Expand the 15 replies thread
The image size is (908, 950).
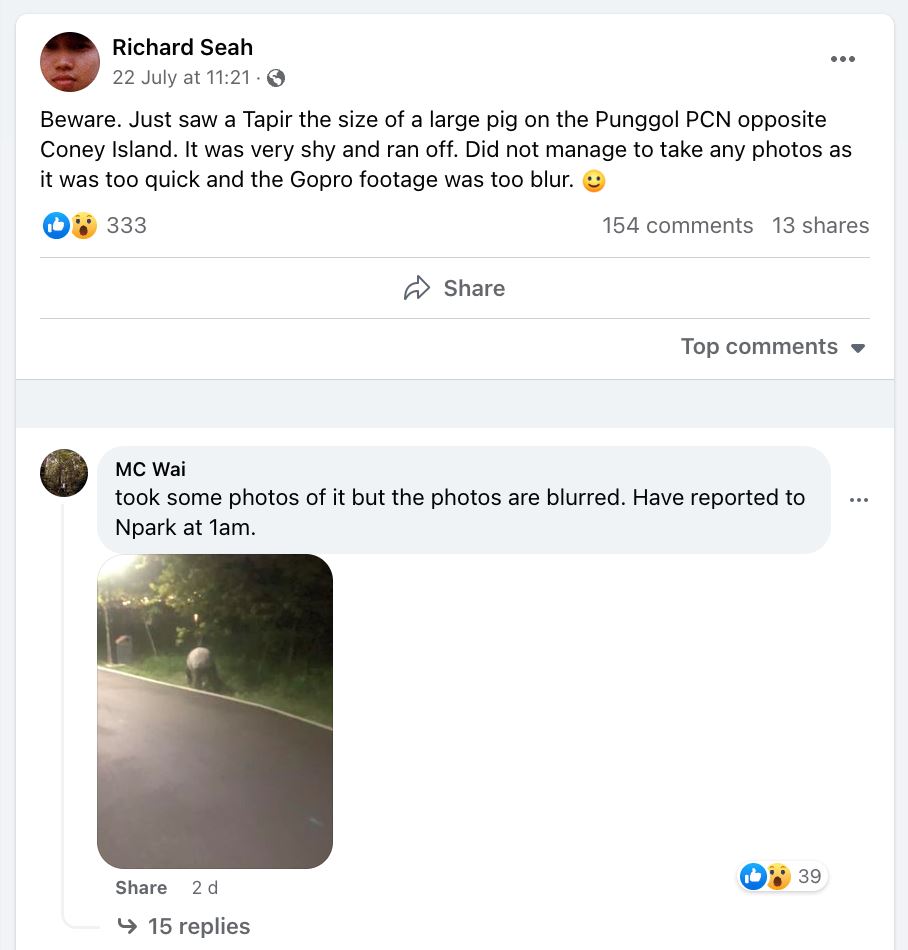[198, 927]
